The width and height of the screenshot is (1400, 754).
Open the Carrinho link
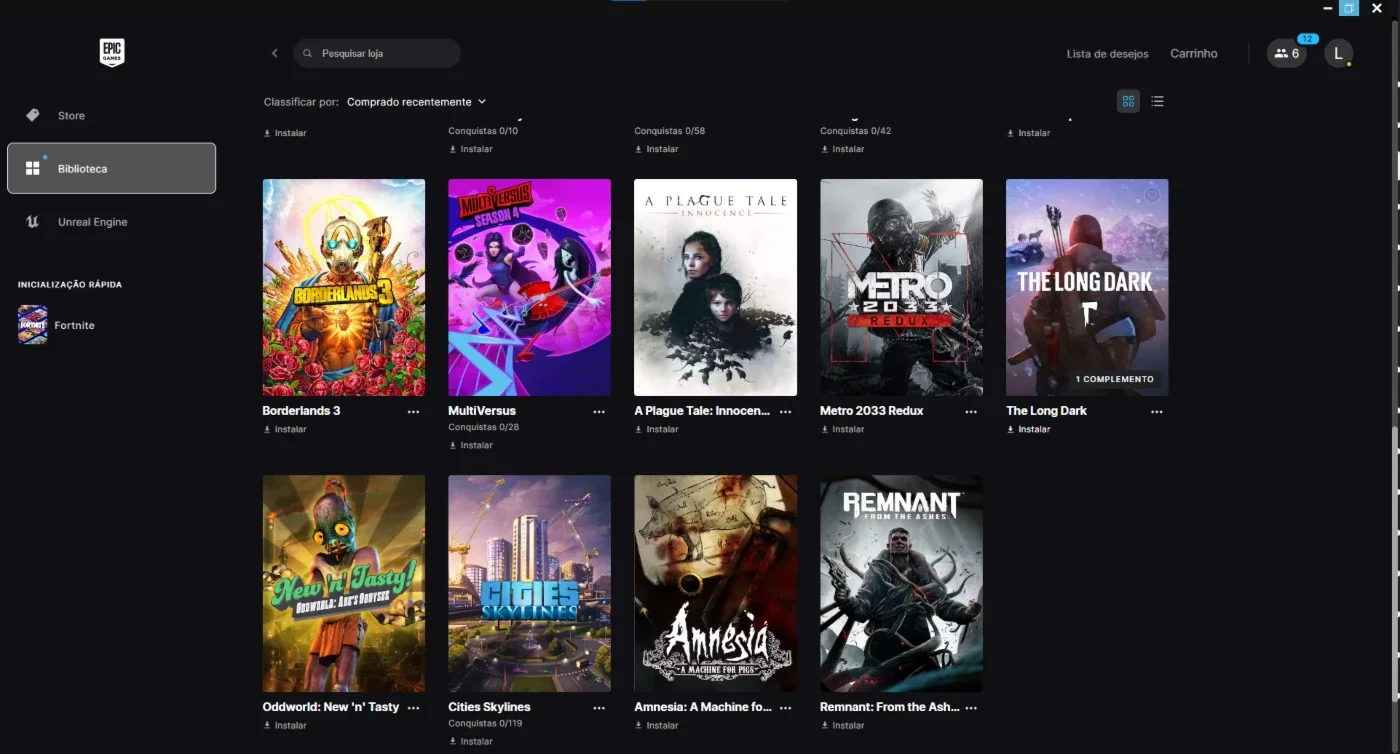pyautogui.click(x=1194, y=54)
